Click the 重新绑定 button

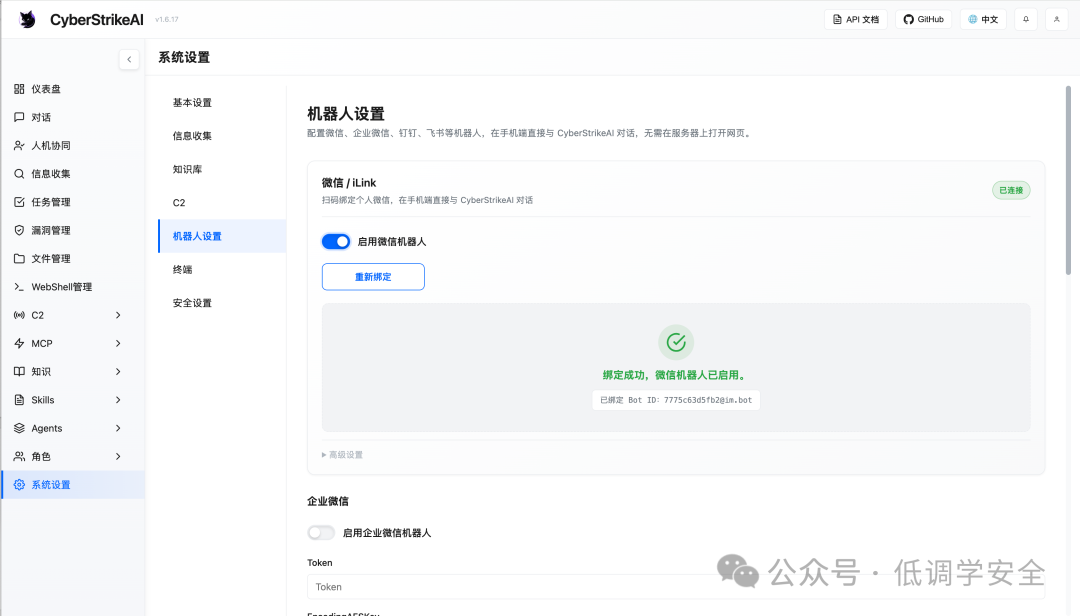(373, 277)
